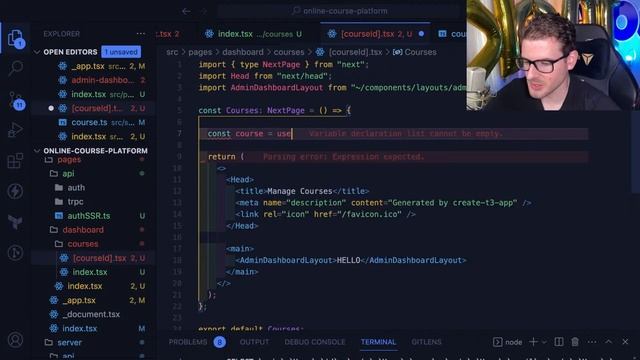Open the Debug Console tab
The image size is (640, 360).
(x=315, y=342)
